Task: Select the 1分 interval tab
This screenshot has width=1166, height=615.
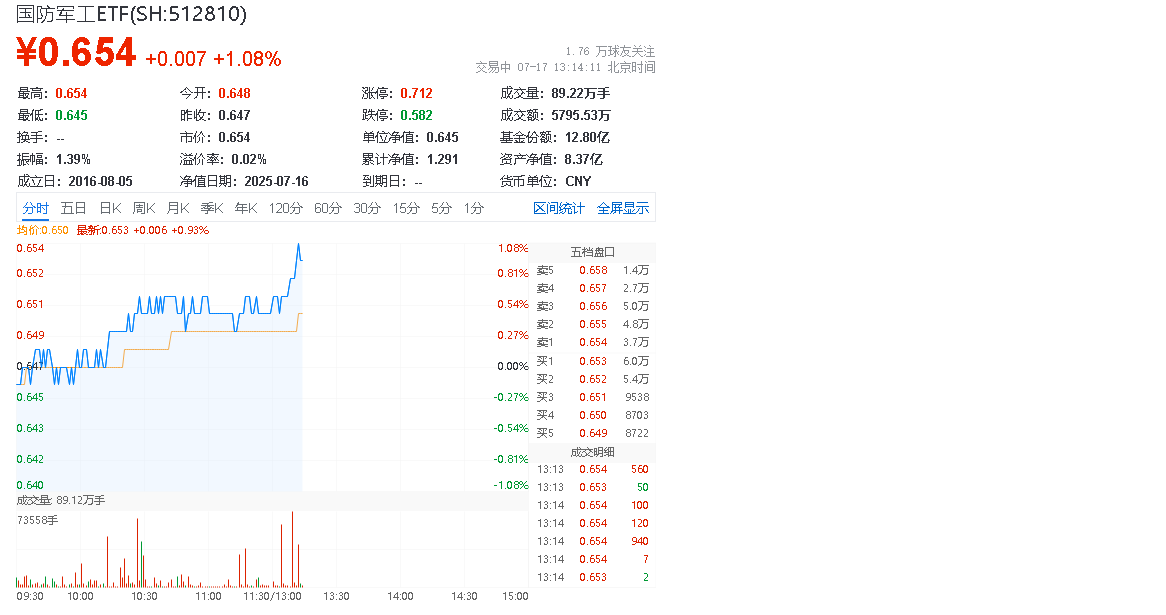Action: click(x=473, y=208)
